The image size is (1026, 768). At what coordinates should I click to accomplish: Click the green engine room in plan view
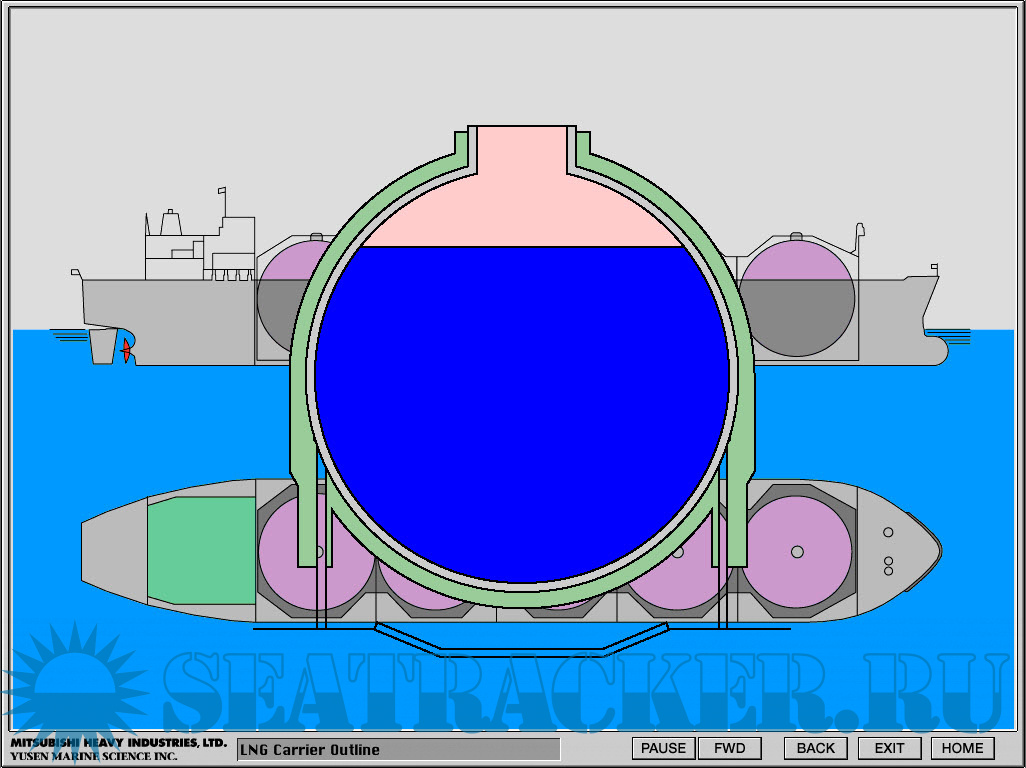point(201,551)
